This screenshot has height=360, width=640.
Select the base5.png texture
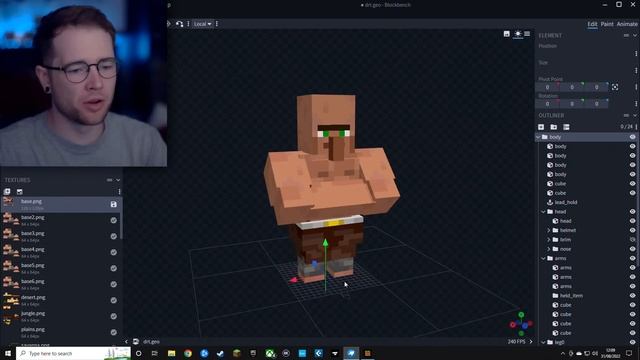click(61, 268)
